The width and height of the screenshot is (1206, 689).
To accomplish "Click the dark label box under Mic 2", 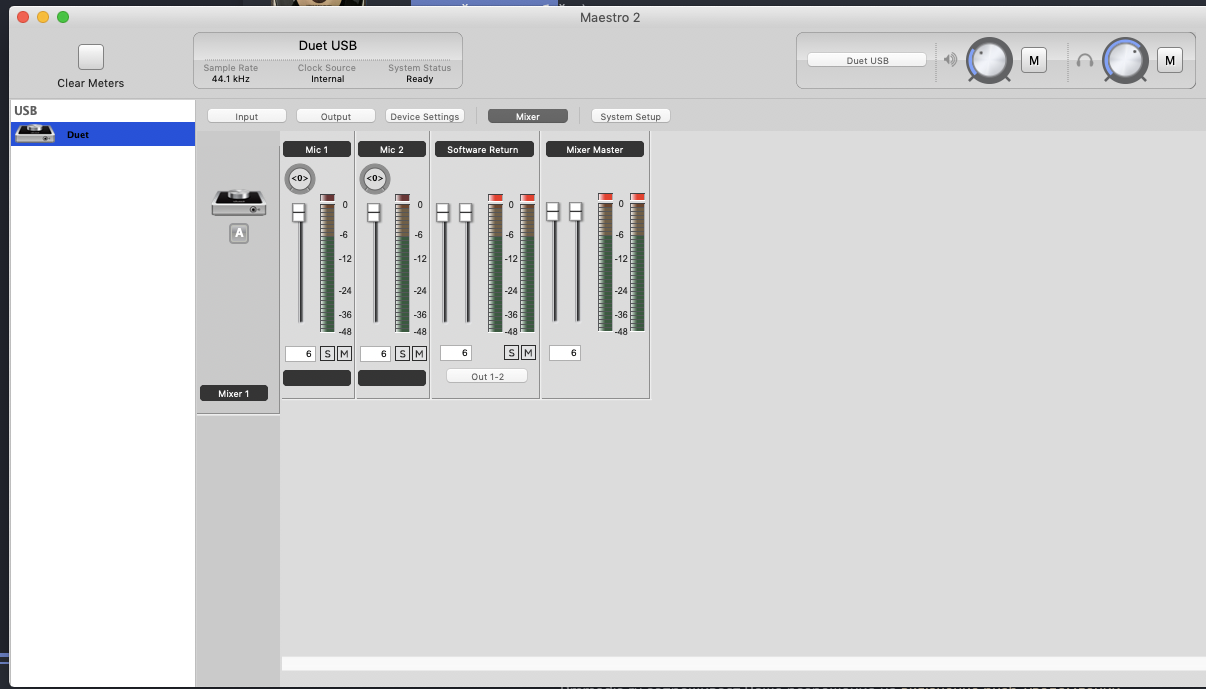I will click(x=392, y=377).
